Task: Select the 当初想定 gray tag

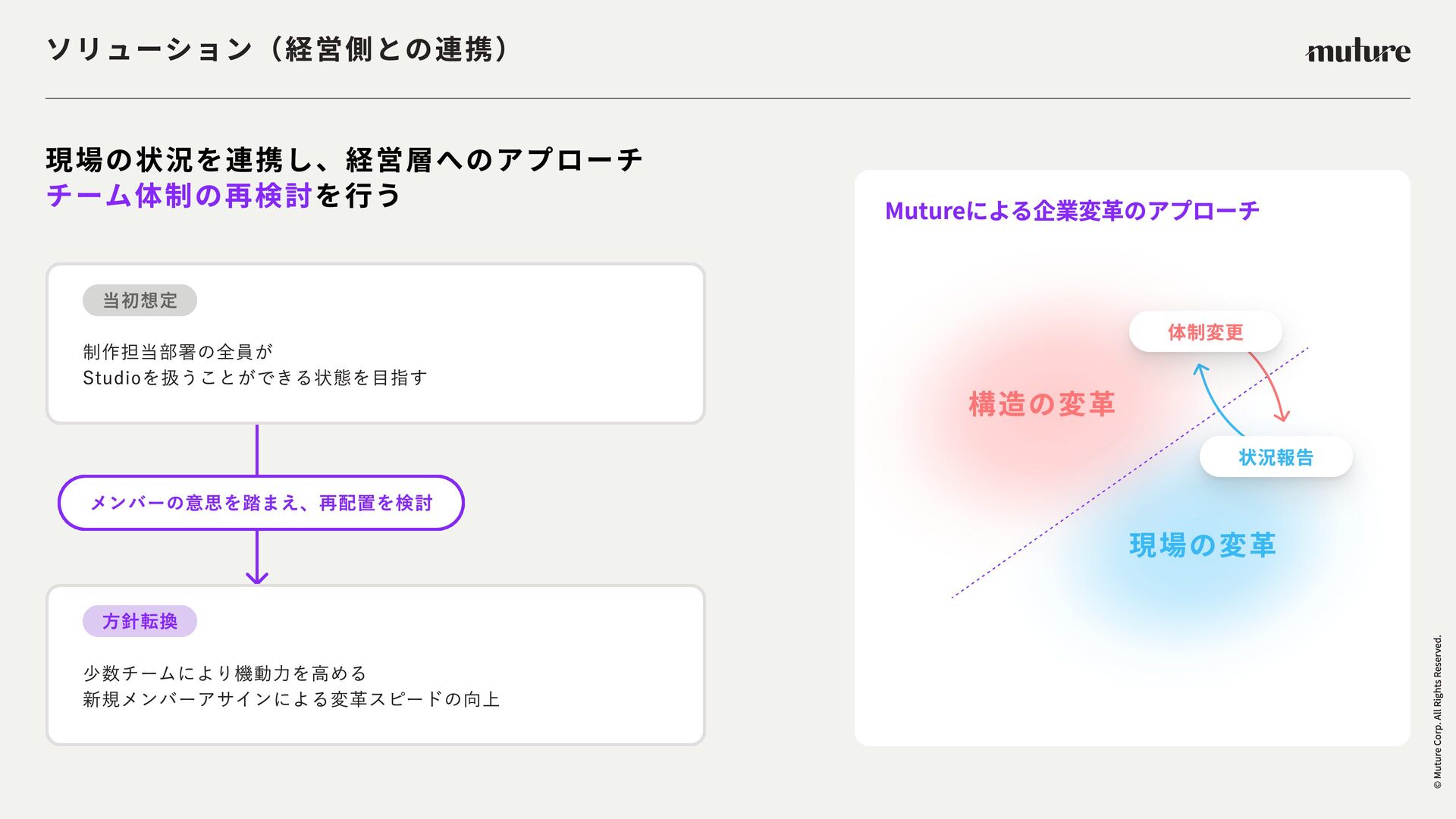Action: click(x=140, y=300)
